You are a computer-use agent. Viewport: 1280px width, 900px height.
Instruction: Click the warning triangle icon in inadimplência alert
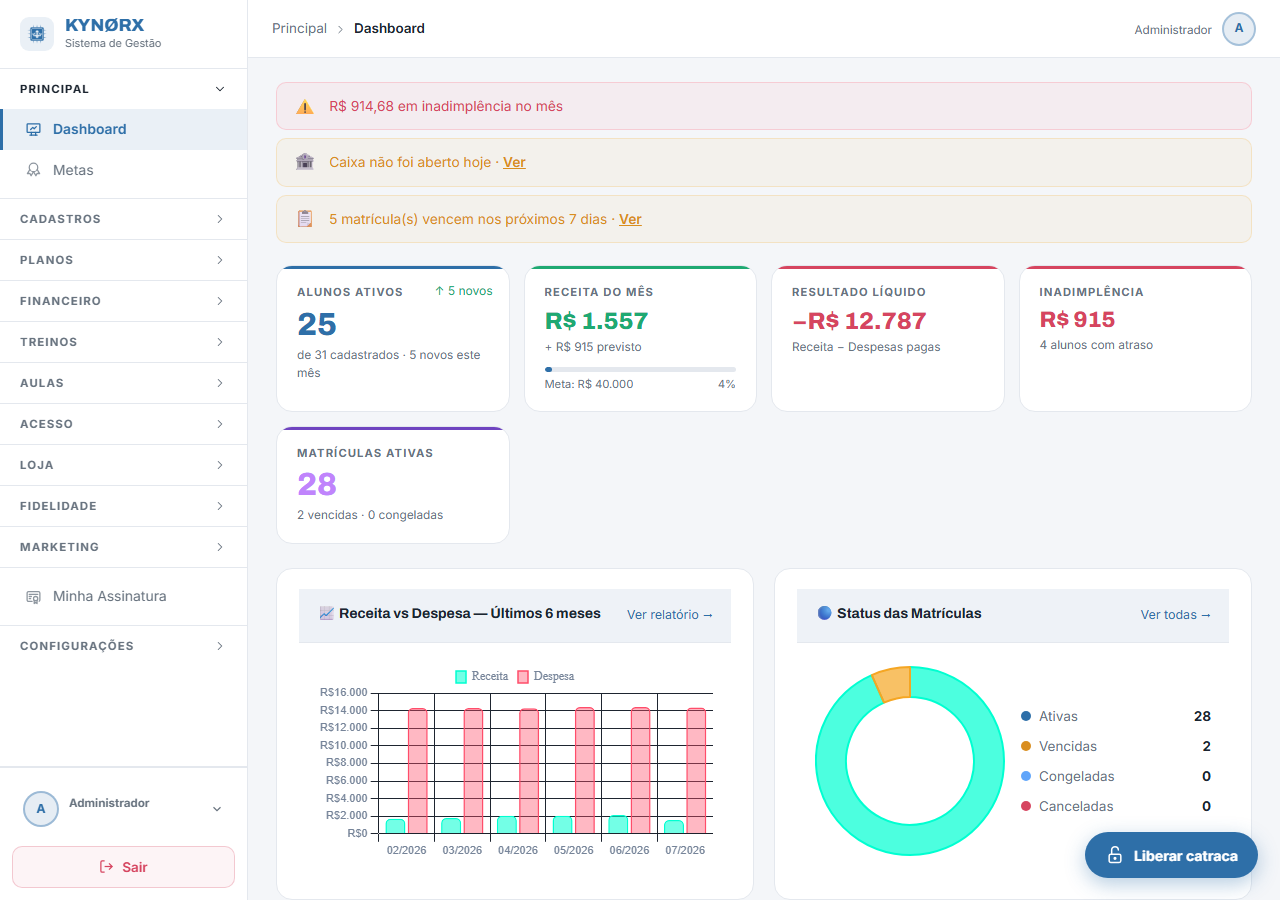click(305, 106)
